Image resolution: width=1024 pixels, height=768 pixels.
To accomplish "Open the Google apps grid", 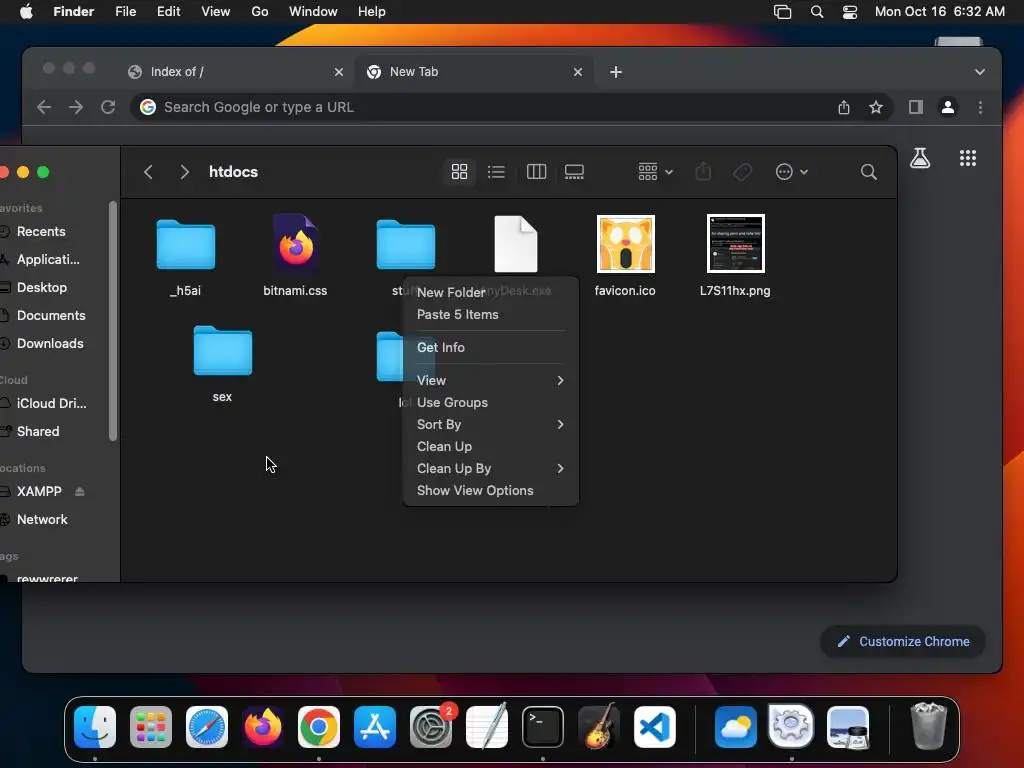I will (968, 158).
